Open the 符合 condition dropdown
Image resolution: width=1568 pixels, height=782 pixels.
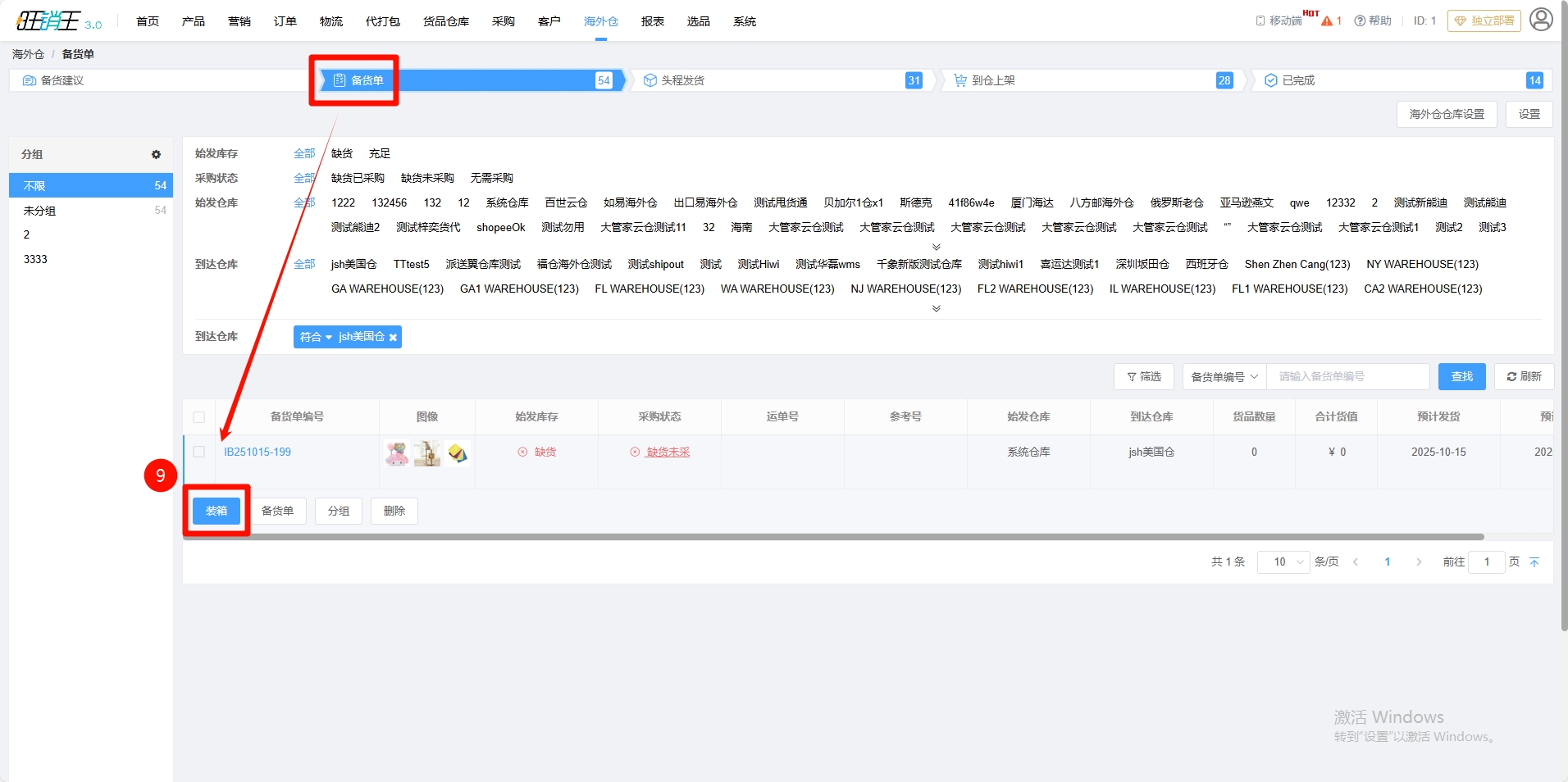click(316, 337)
